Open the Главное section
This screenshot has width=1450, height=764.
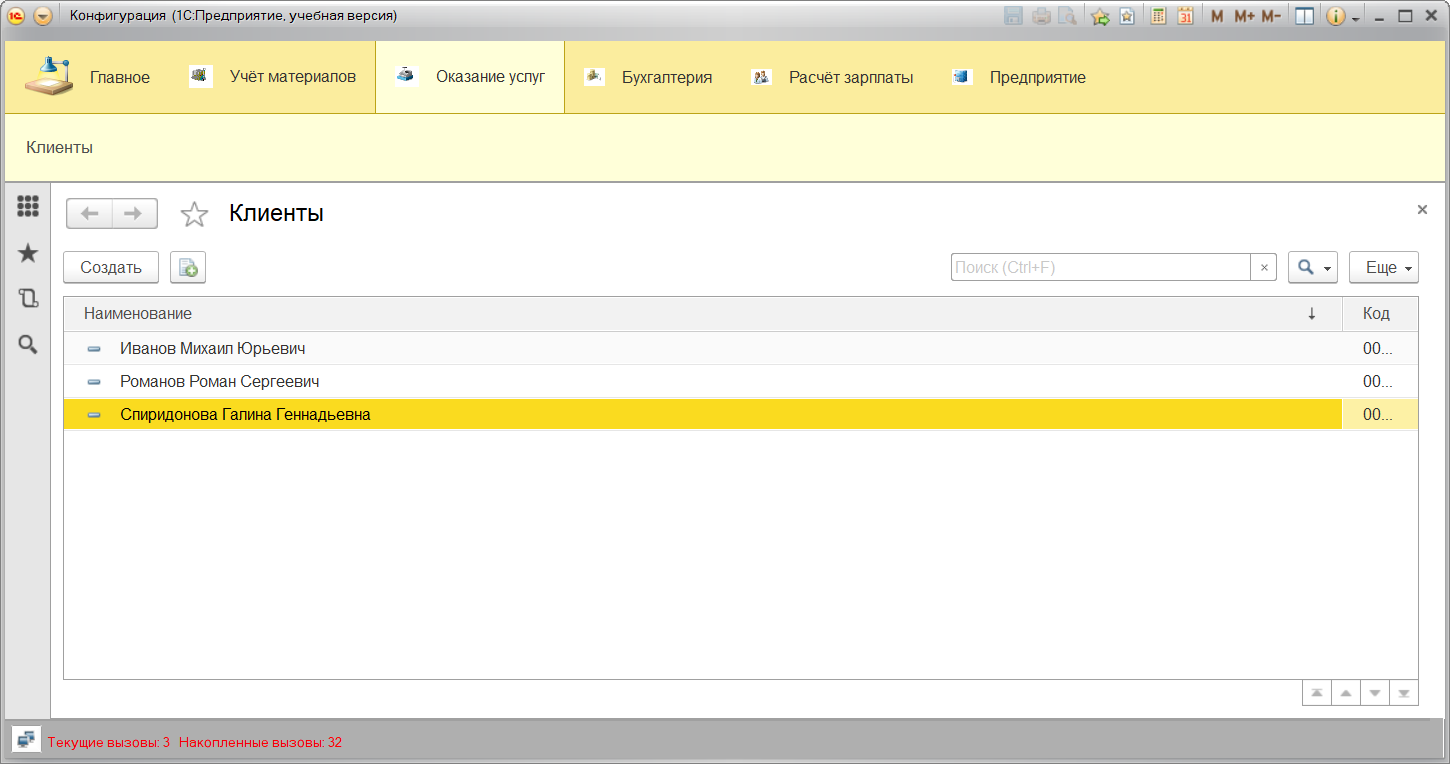click(86, 77)
